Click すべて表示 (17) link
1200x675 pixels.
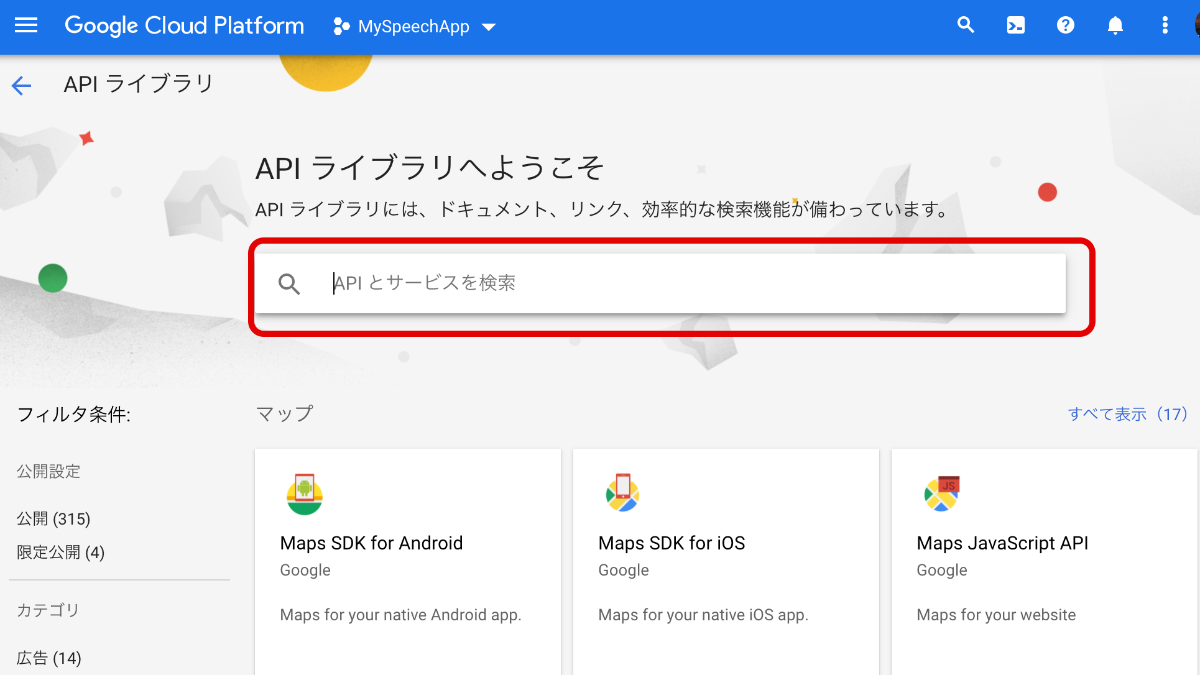coord(1127,414)
